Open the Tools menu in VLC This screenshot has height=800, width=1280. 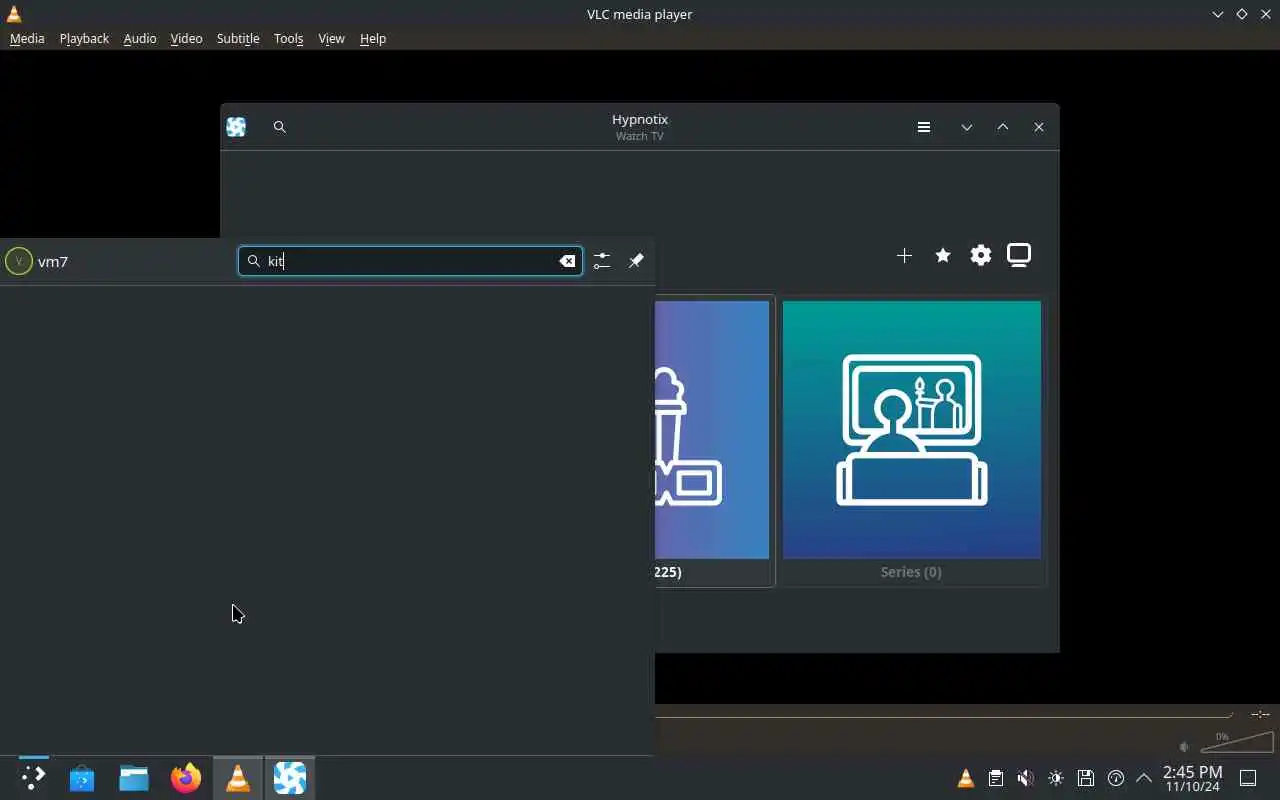pyautogui.click(x=288, y=38)
